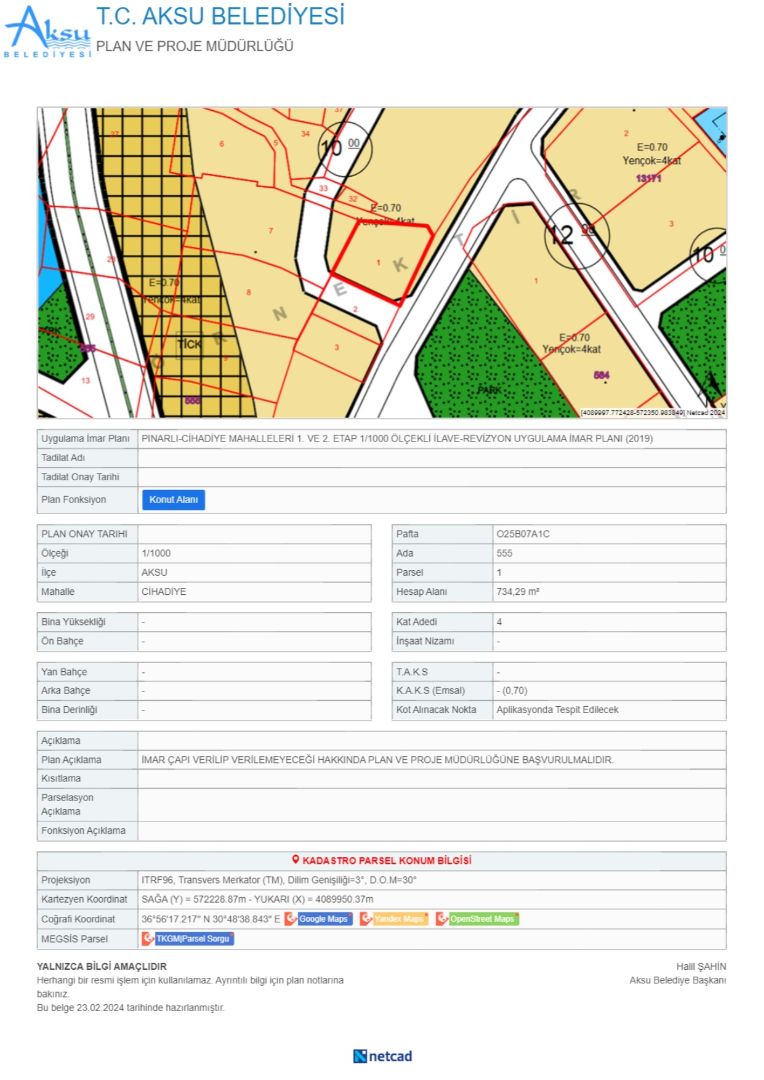Click the north arrow on the map

coord(711,386)
